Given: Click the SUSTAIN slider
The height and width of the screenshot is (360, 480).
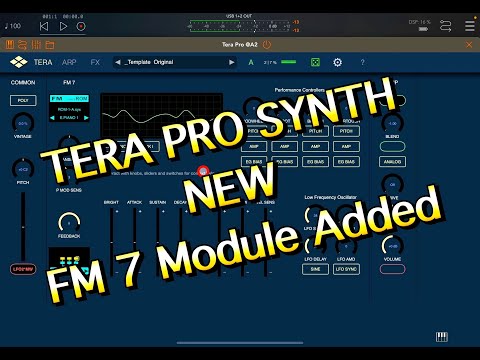Looking at the screenshot, I should click(x=158, y=242).
